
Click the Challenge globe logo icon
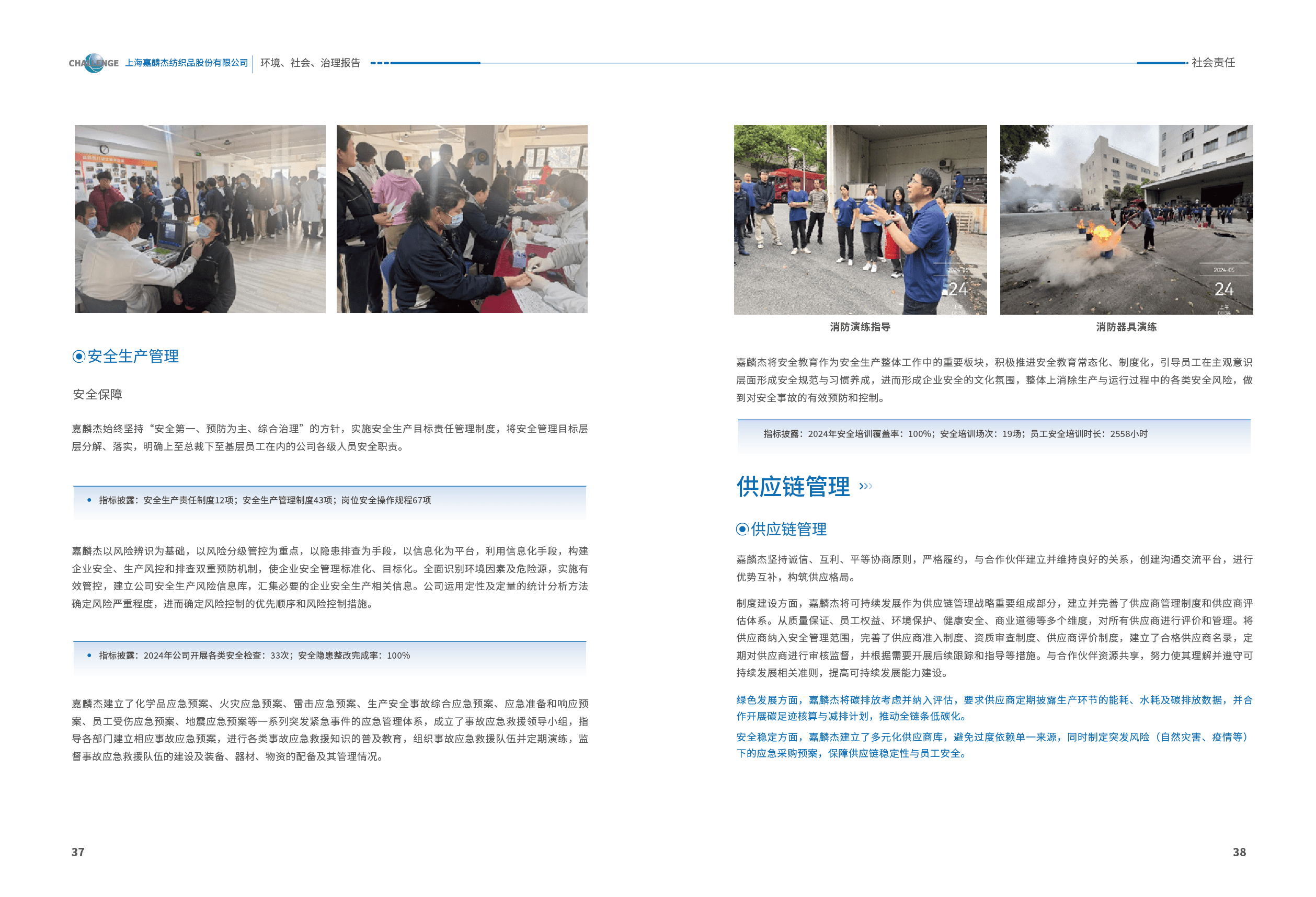[x=95, y=63]
